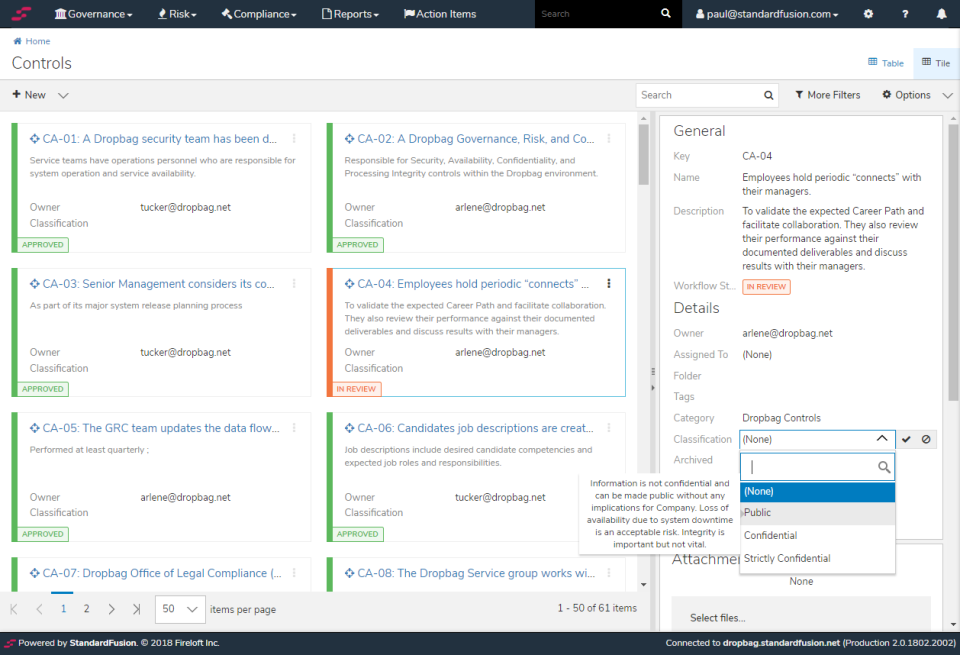This screenshot has height=655, width=960.
Task: Expand the arrow next to Options
Action: tap(947, 95)
